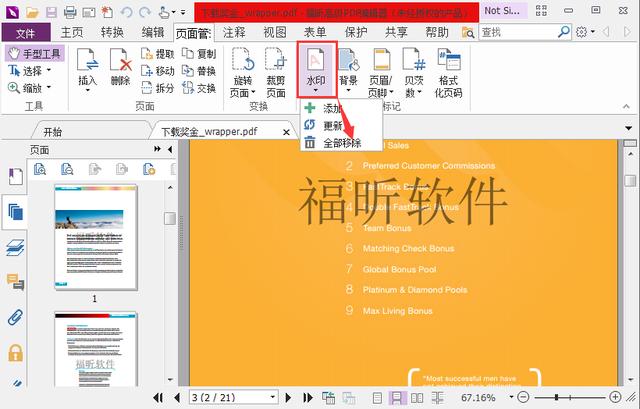Enable single page view mode

coord(378,398)
